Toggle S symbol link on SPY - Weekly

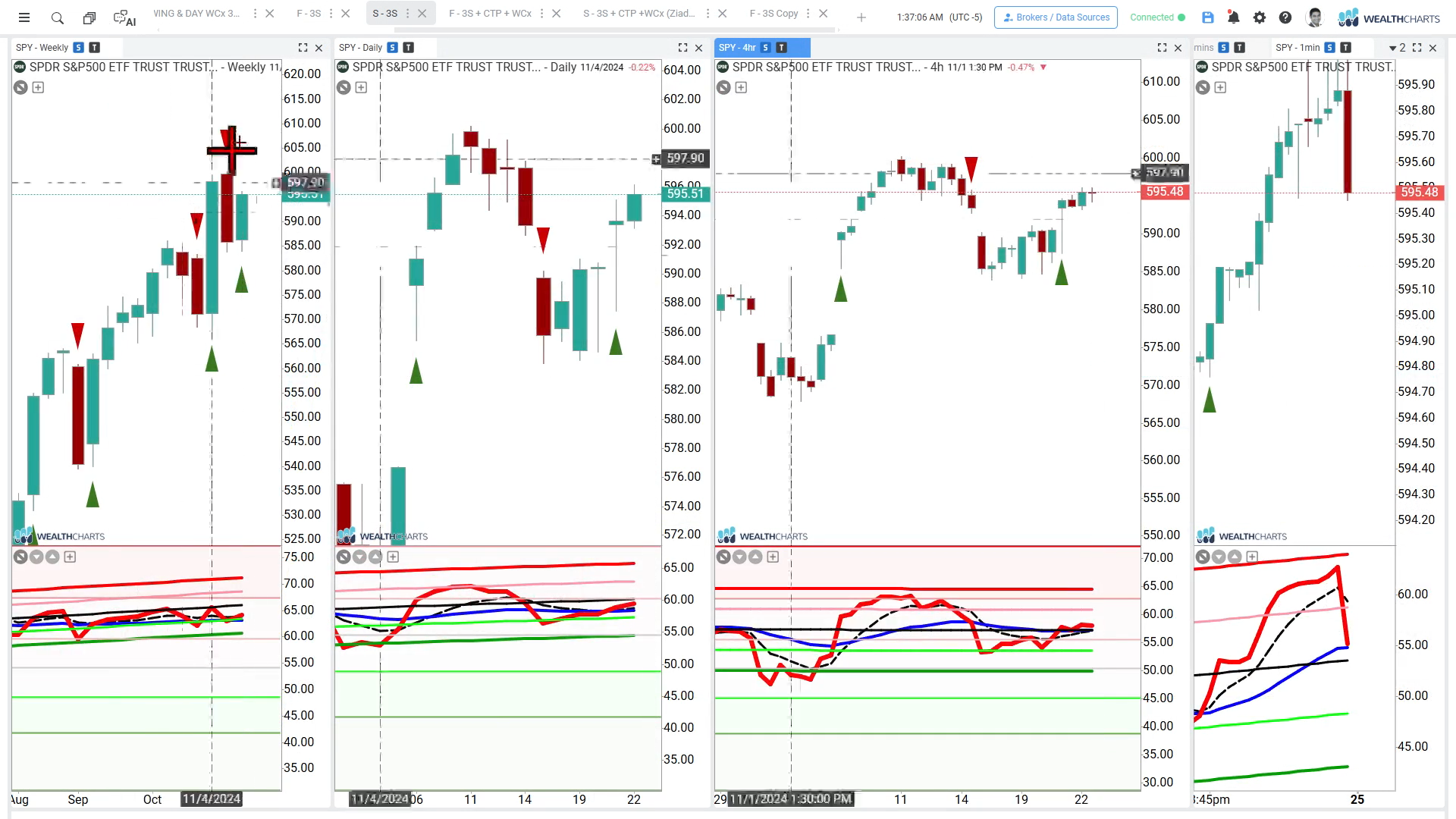(x=78, y=48)
